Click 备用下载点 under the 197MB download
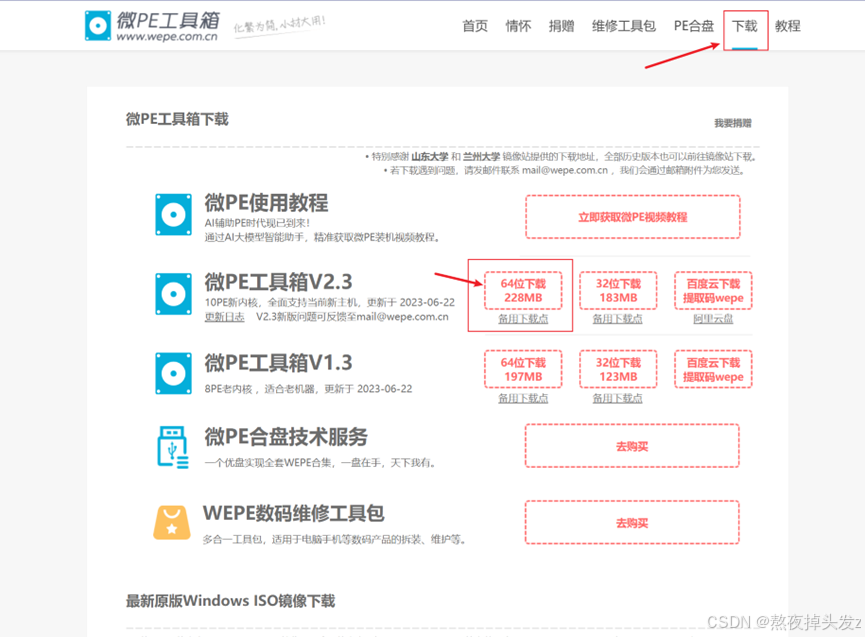The image size is (865, 637). pyautogui.click(x=523, y=398)
